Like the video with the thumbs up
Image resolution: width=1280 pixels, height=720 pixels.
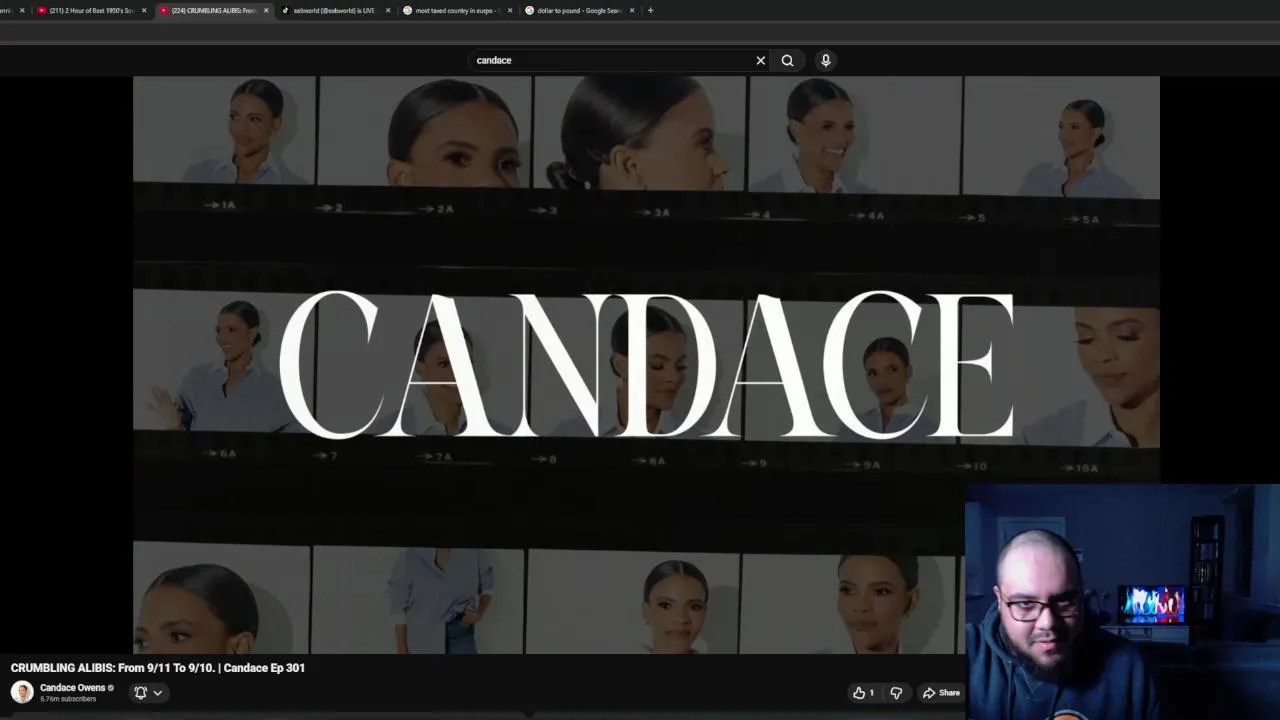[863, 693]
